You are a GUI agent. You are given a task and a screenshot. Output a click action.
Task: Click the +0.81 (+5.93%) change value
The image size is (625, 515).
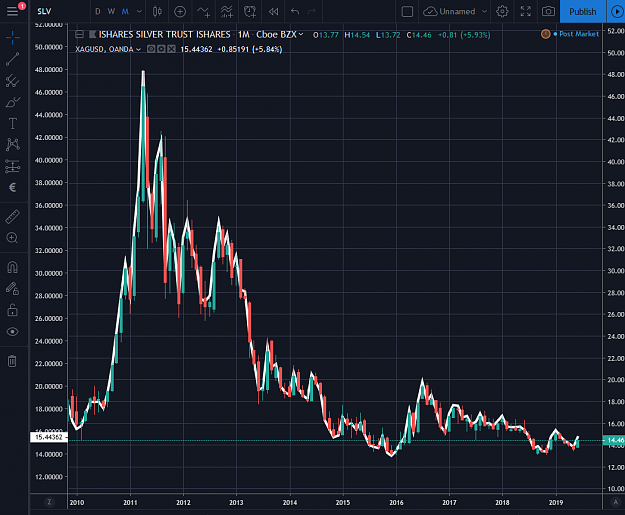[x=464, y=35]
